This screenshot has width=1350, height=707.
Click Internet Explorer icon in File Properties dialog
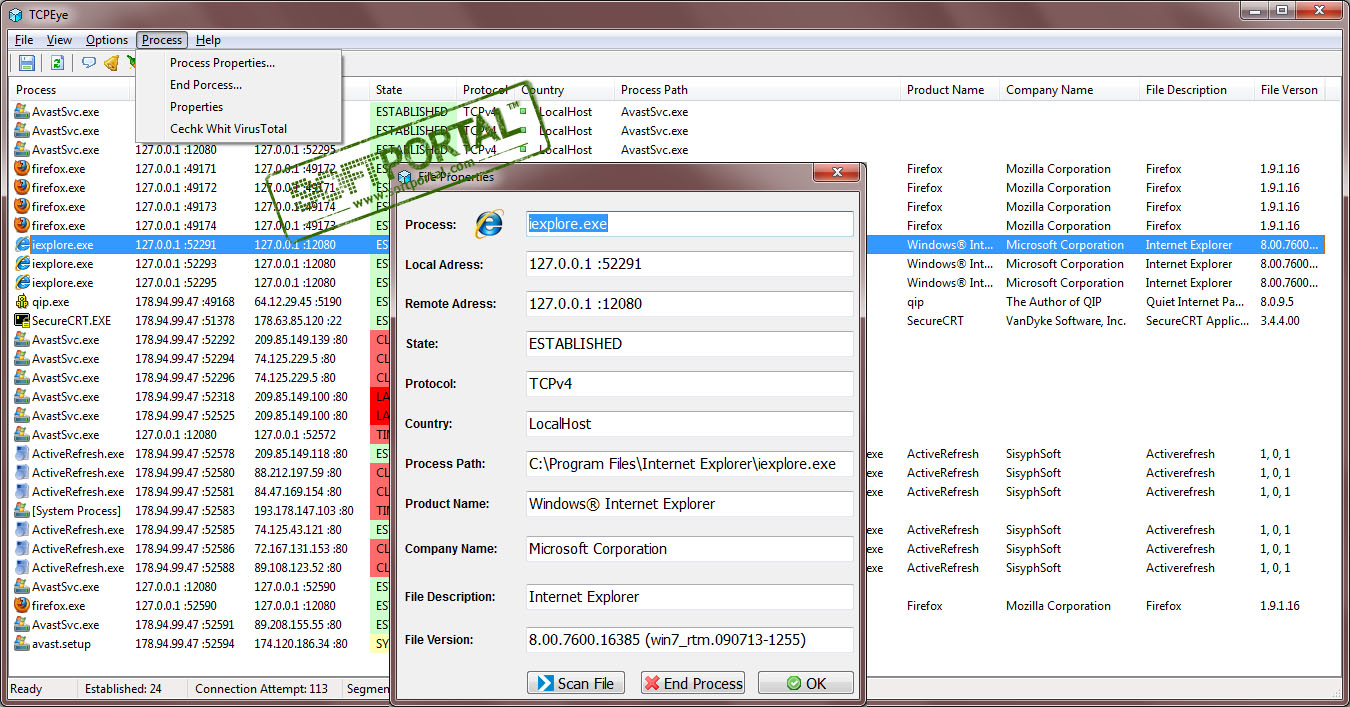click(489, 224)
